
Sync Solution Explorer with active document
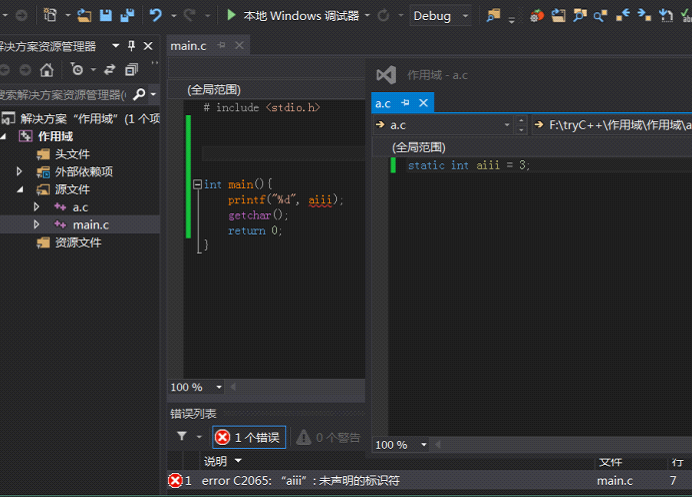109,69
